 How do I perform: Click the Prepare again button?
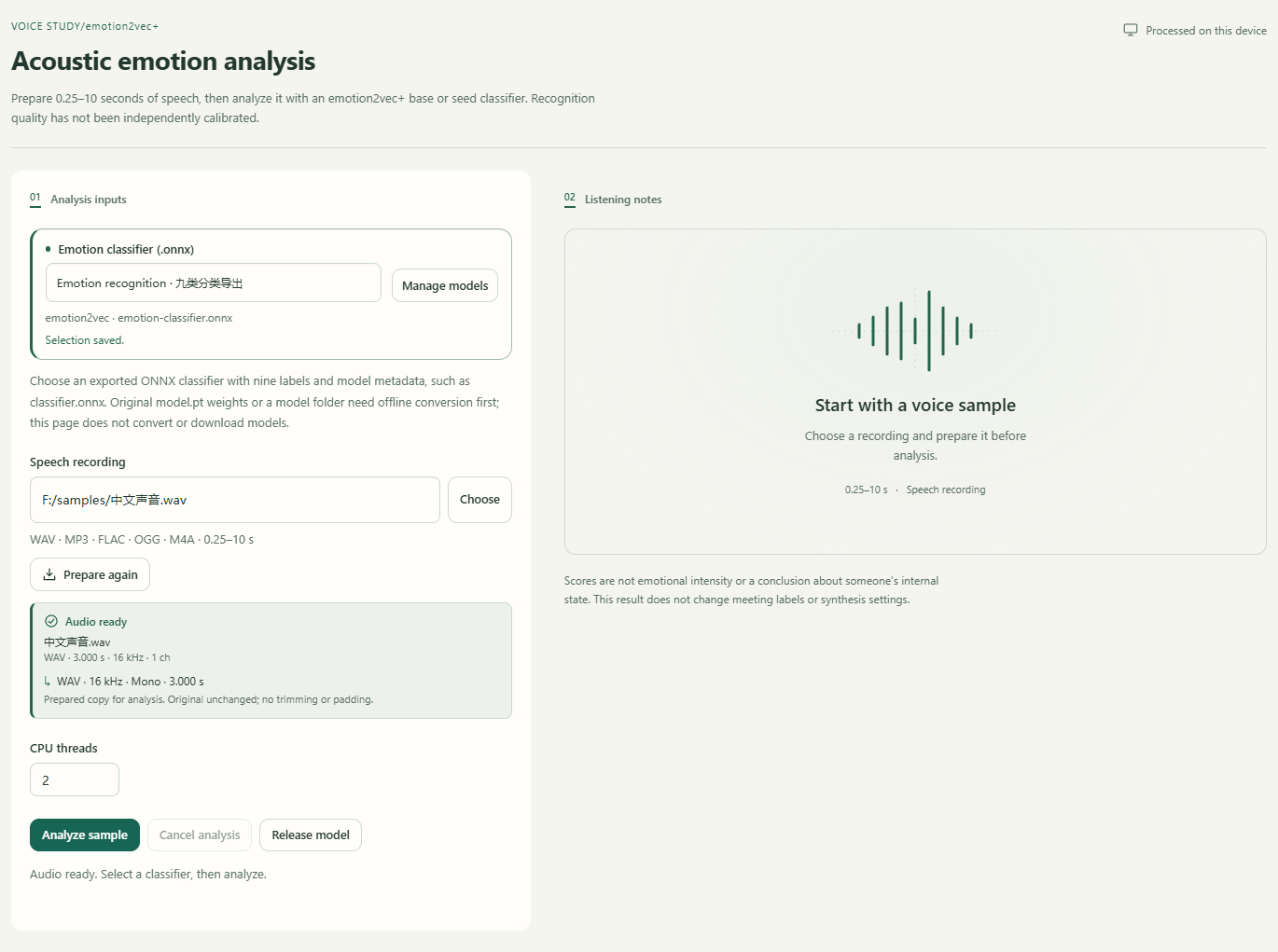point(90,574)
